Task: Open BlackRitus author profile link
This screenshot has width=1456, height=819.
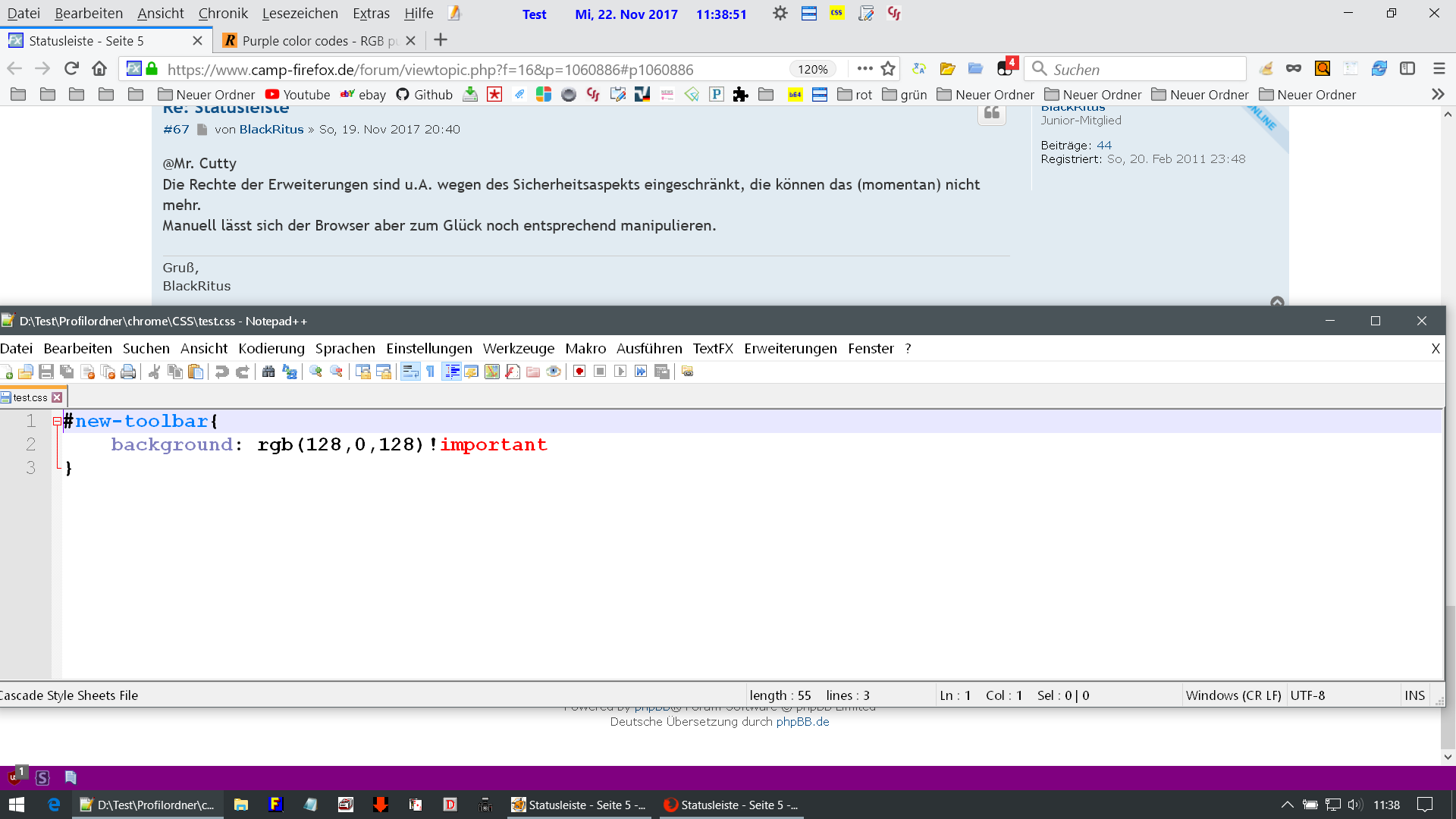Action: click(271, 130)
